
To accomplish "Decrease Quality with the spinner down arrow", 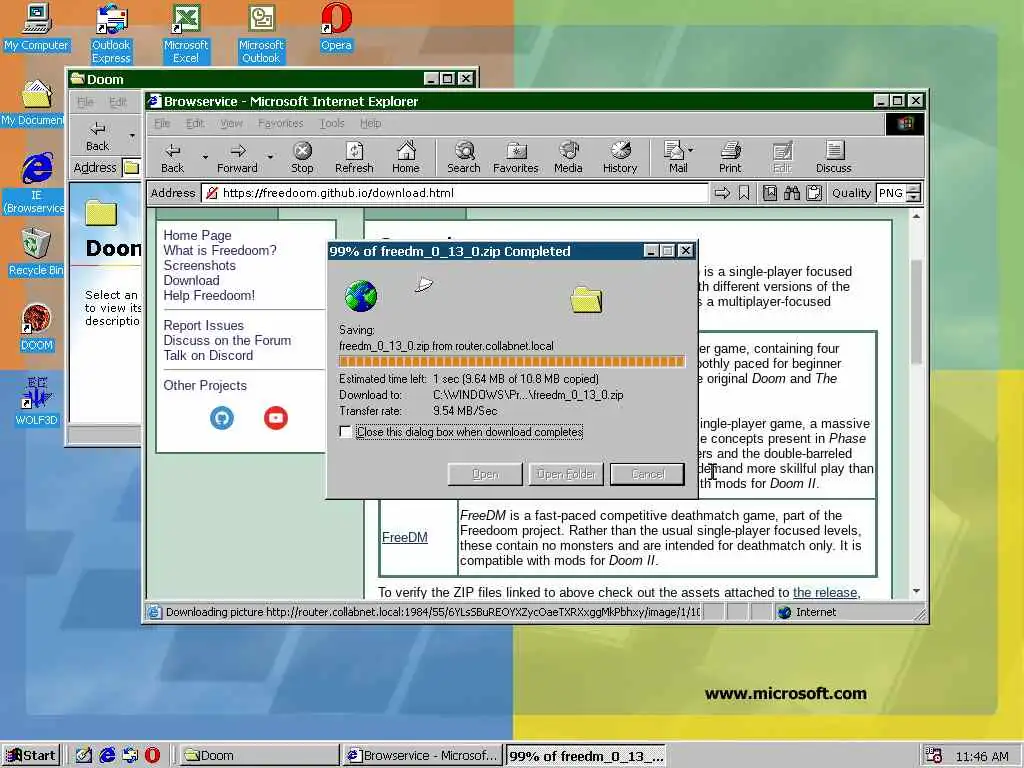I will [x=914, y=197].
